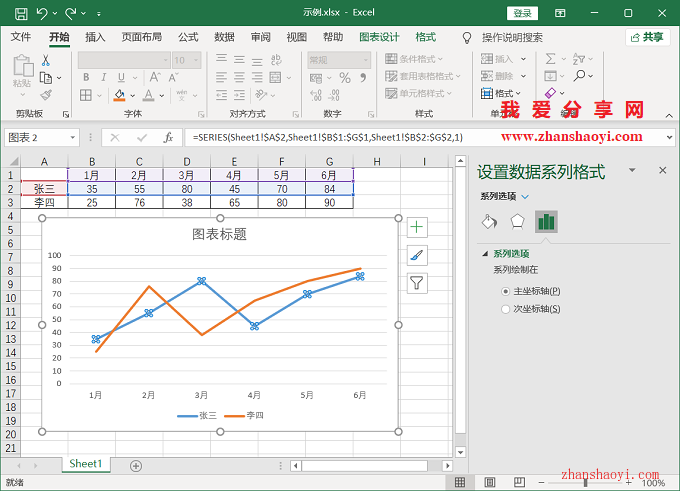The width and height of the screenshot is (680, 491).
Task: Switch to the 格式 chart ribbon tab
Action: tap(425, 37)
